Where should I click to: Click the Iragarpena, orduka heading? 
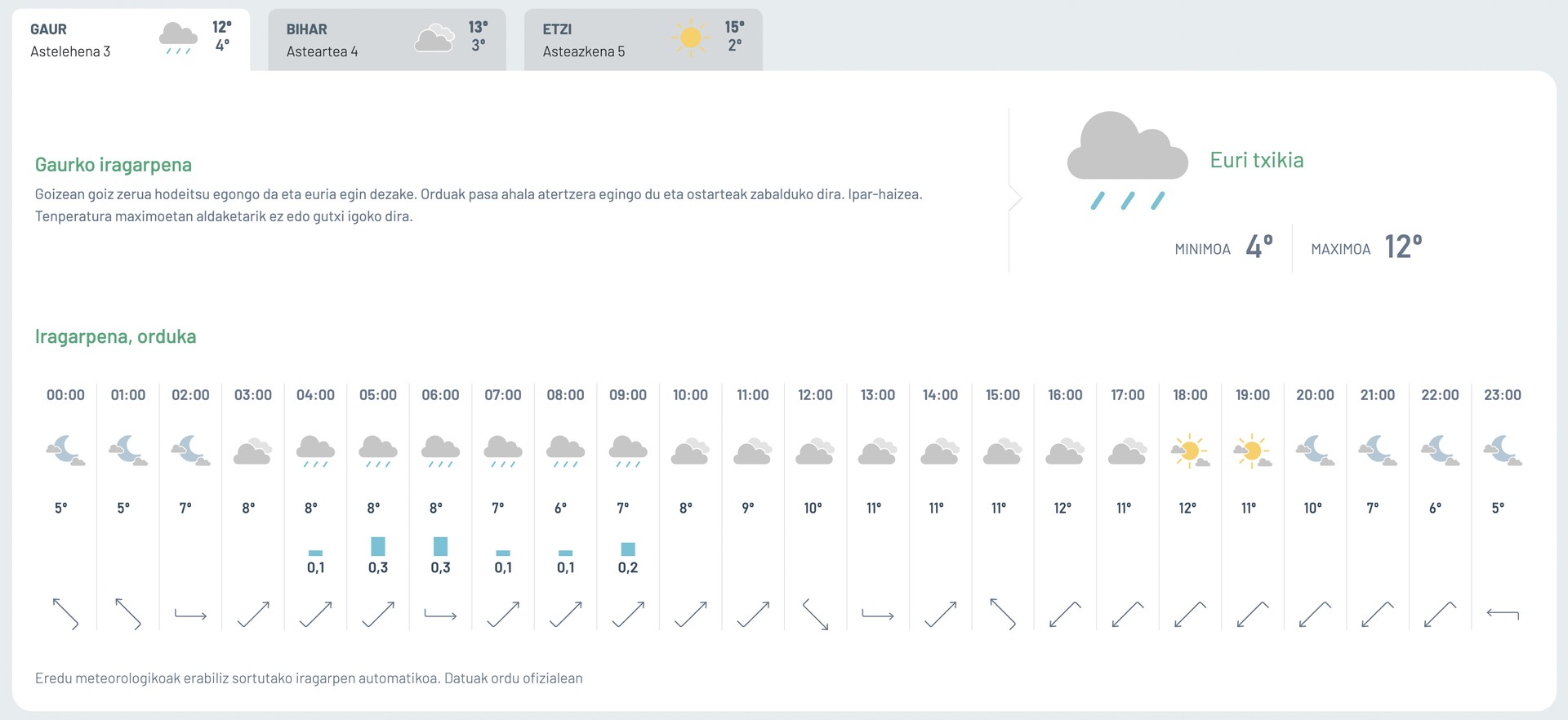coord(116,337)
